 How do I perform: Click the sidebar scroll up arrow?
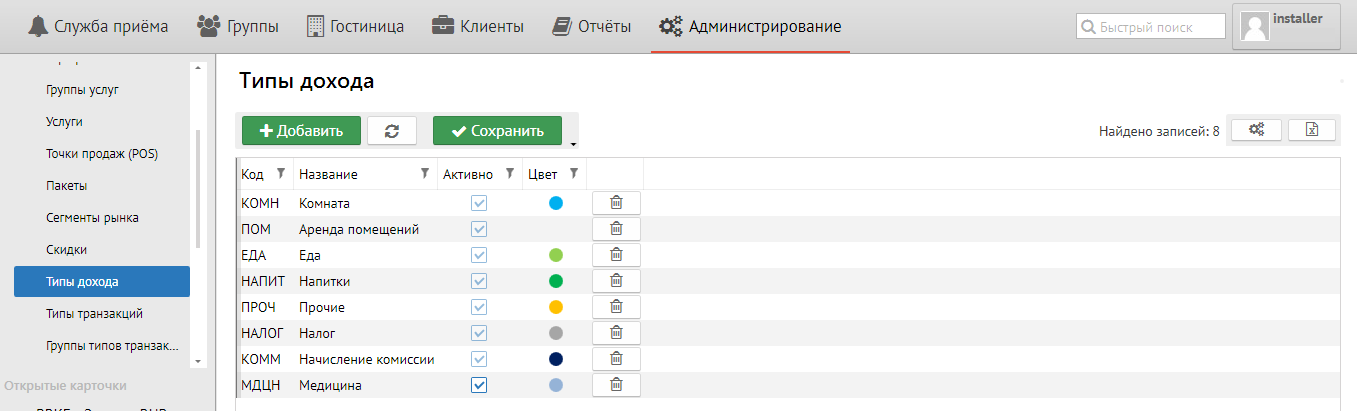[x=198, y=69]
